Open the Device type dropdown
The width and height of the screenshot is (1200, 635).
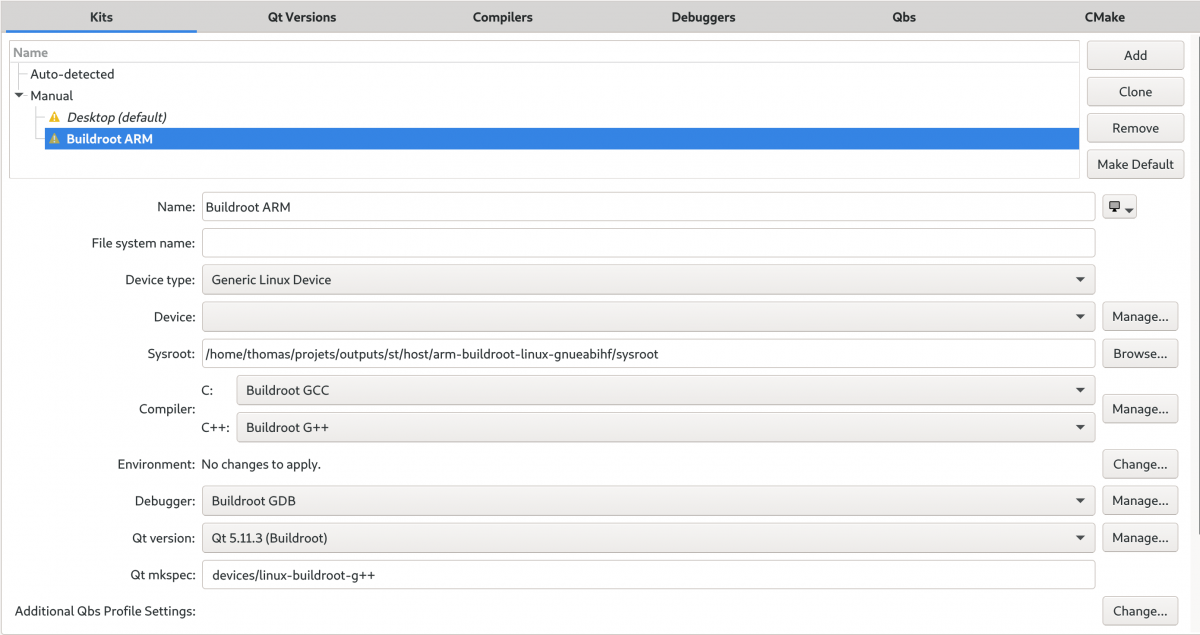click(x=648, y=280)
